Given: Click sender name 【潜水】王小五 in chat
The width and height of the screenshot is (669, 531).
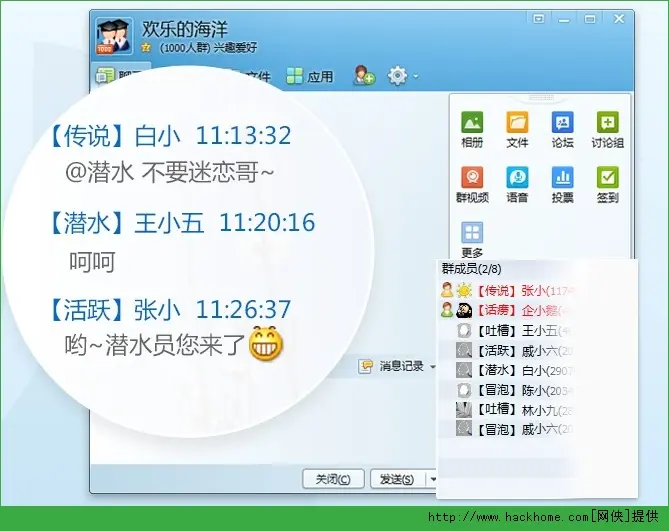Looking at the screenshot, I should [x=126, y=223].
